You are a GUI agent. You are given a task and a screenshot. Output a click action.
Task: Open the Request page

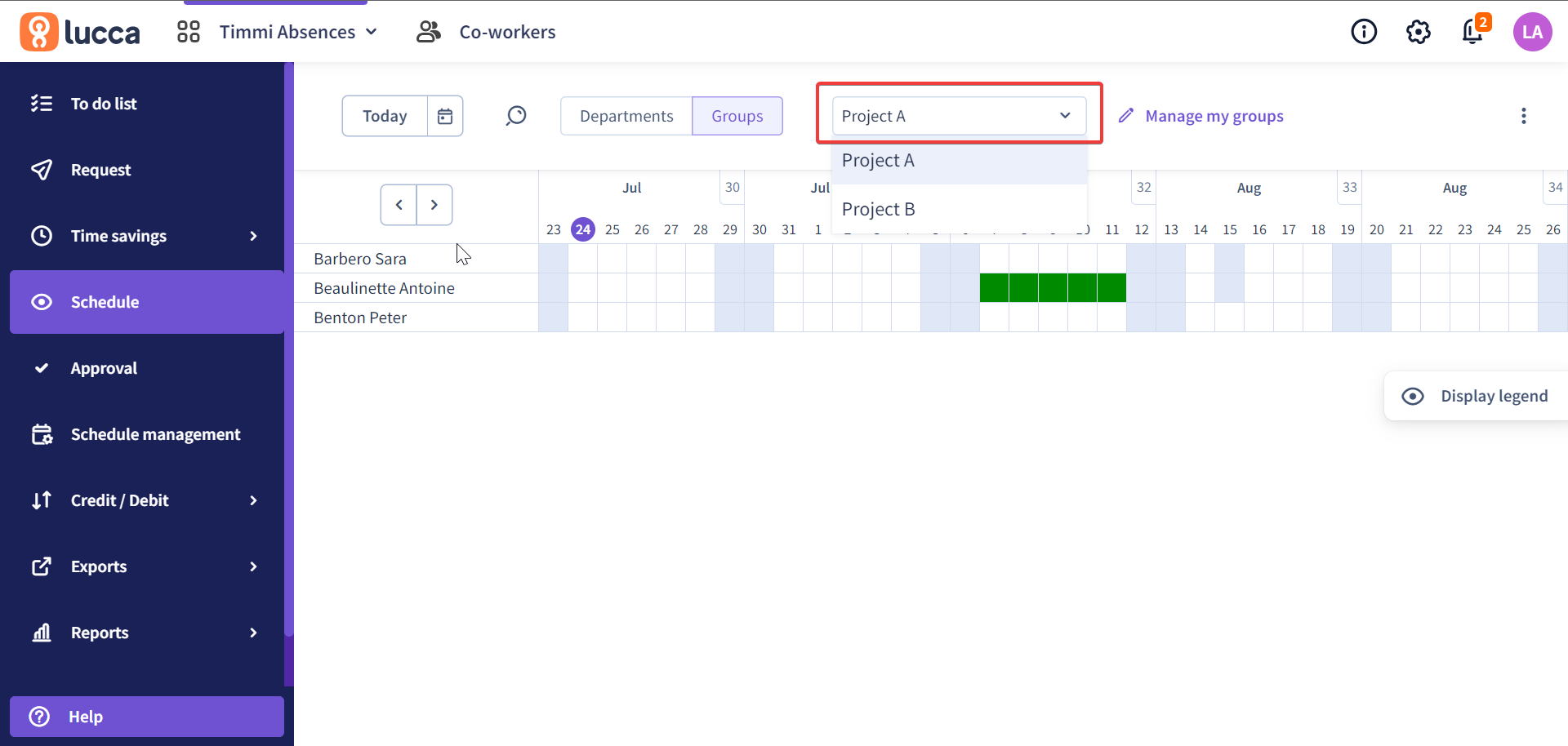coord(147,170)
